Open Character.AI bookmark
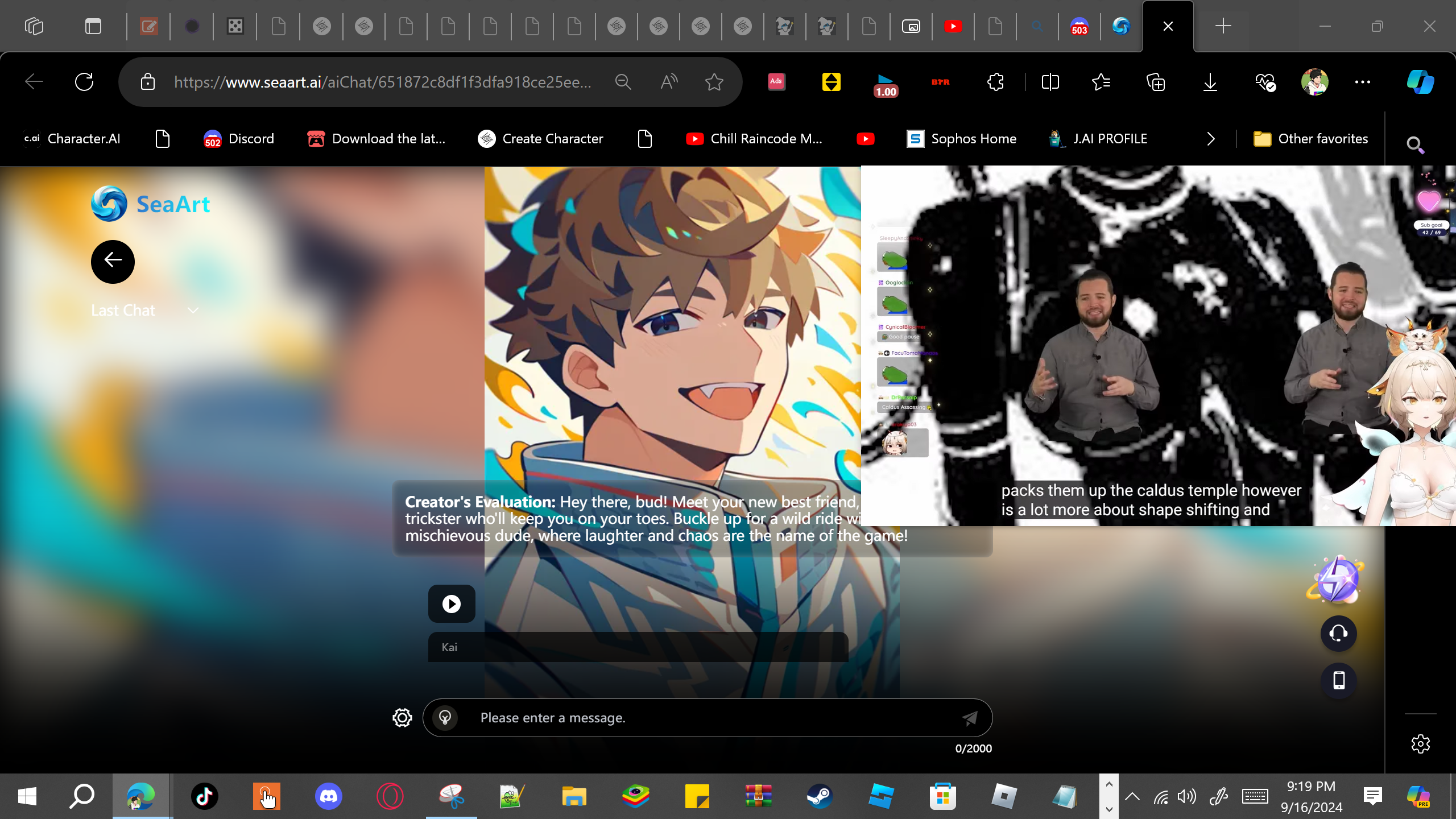Image resolution: width=1456 pixels, height=819 pixels. coord(72,139)
